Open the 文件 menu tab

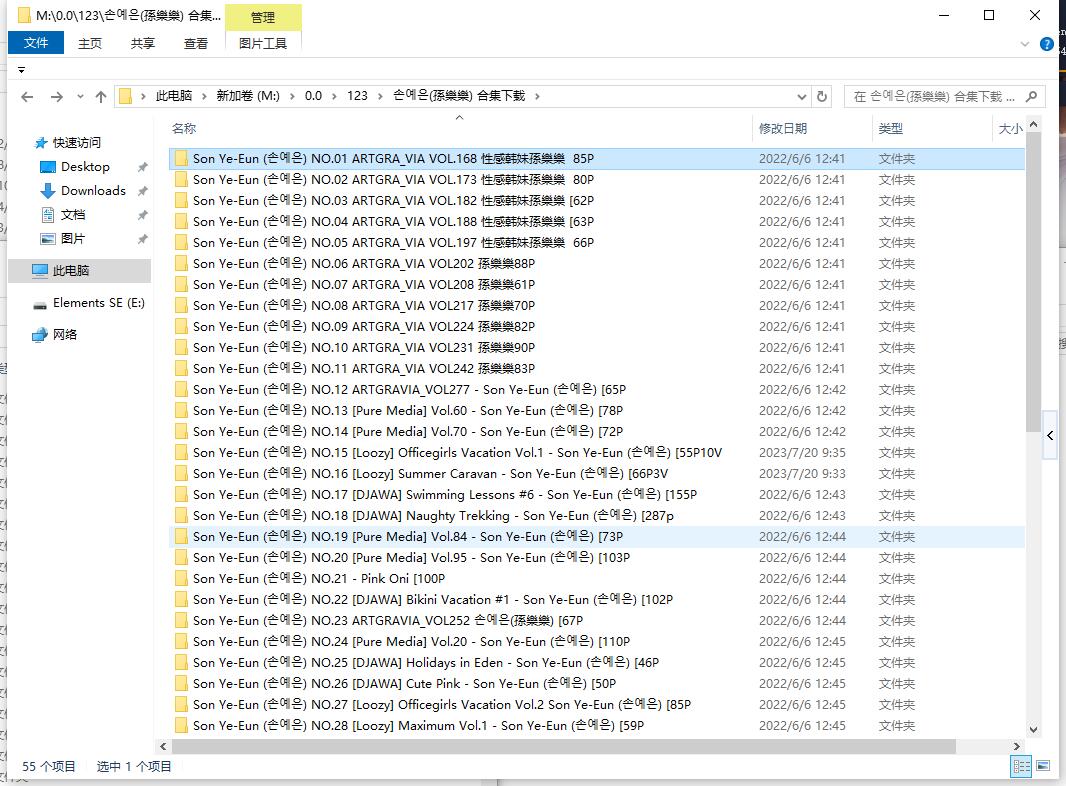point(36,43)
